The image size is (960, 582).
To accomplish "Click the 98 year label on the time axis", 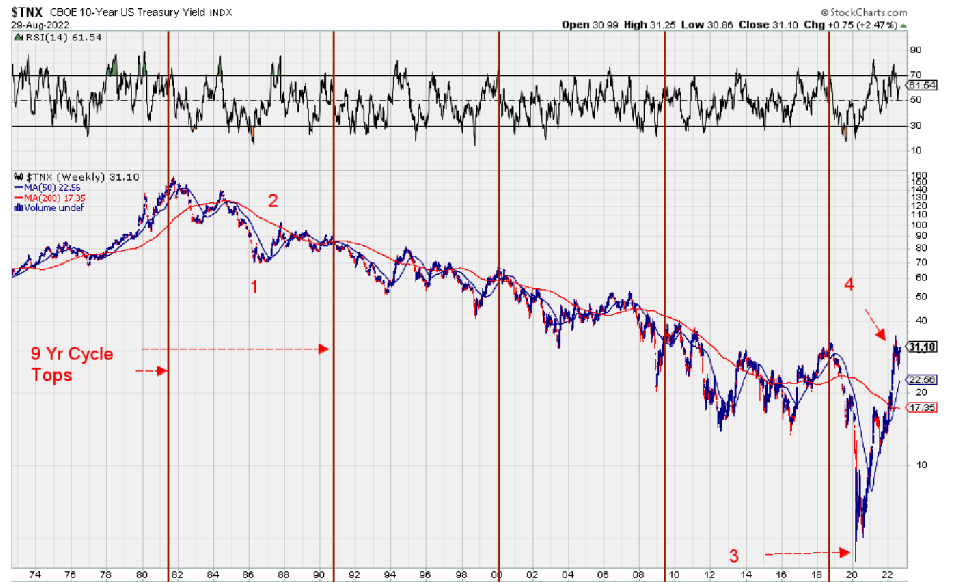I will (x=460, y=575).
